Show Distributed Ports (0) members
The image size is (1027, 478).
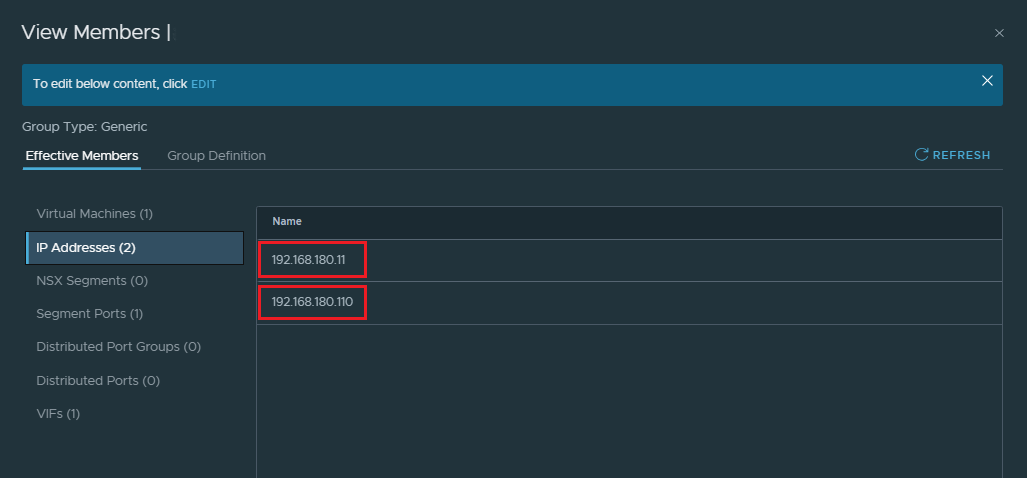98,381
